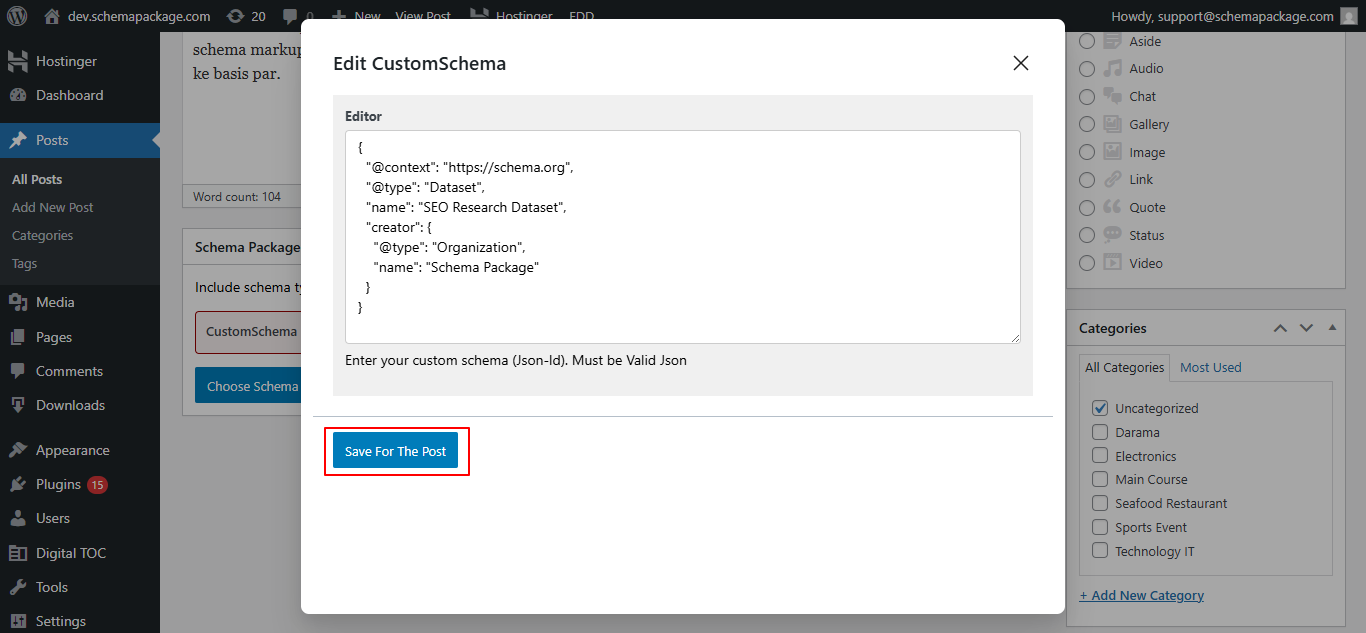Open Comments via the sidebar icon
This screenshot has width=1366, height=633.
click(x=18, y=371)
